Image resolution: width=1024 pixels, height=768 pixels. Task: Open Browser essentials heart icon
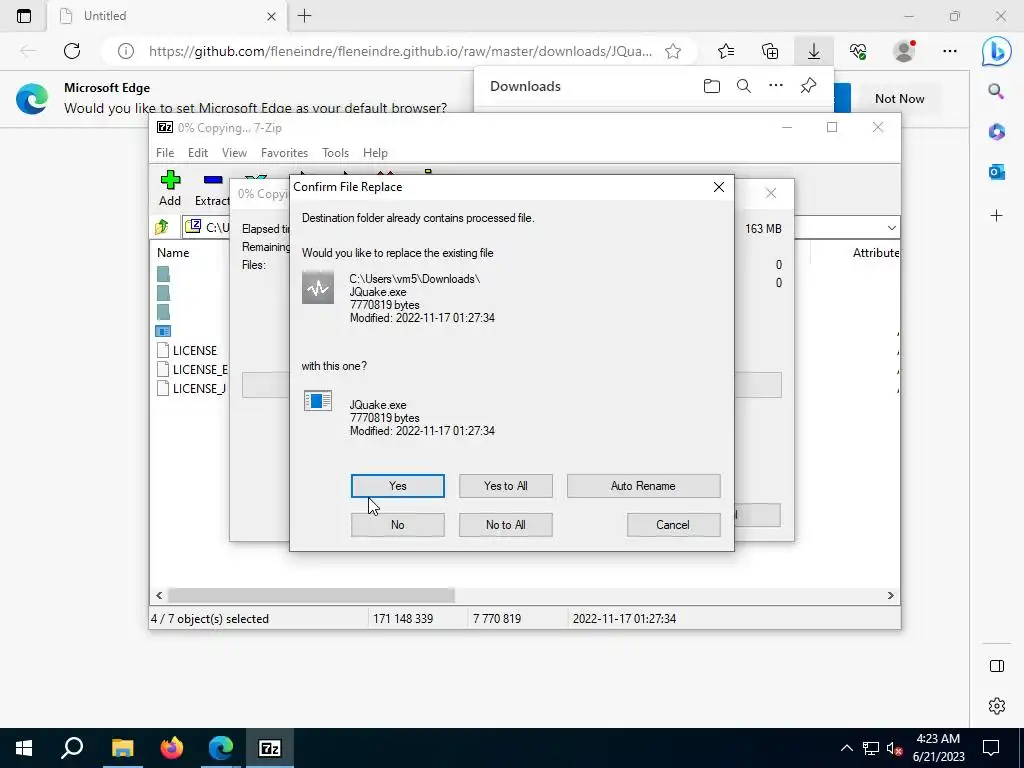click(x=858, y=51)
